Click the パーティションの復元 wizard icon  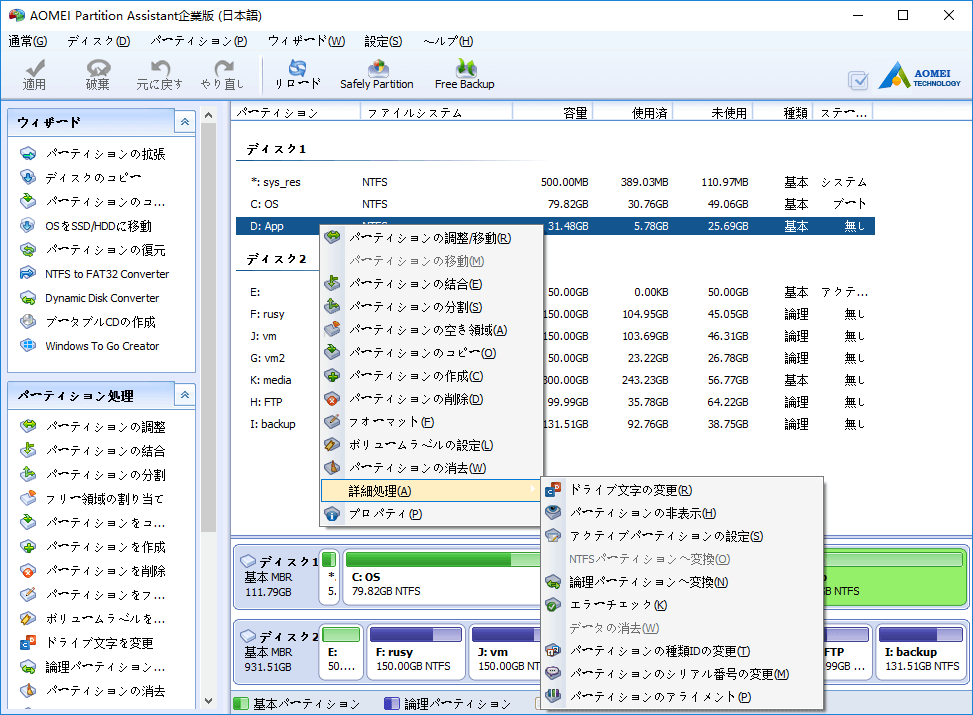pos(28,250)
